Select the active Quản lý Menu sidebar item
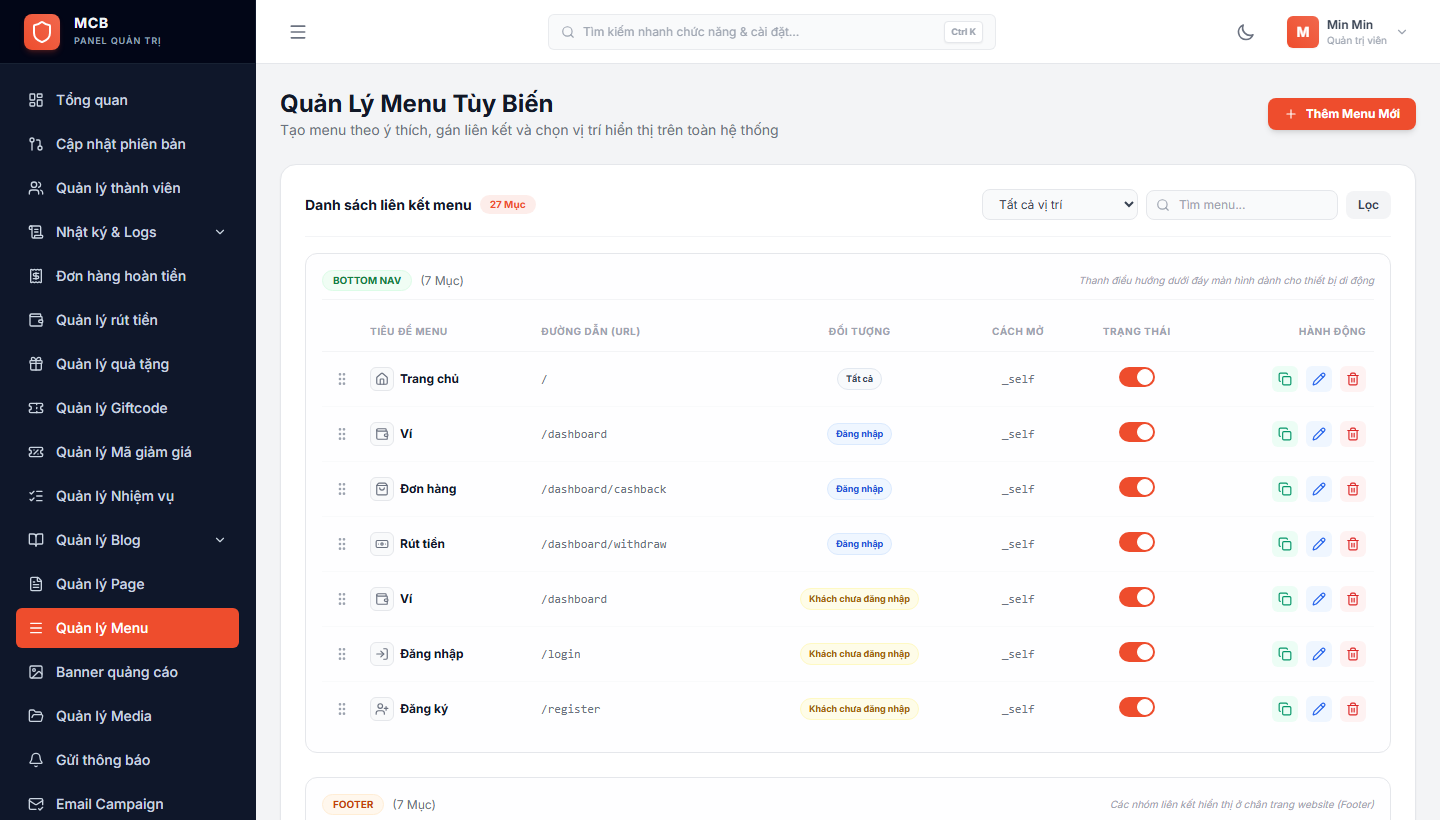 128,628
